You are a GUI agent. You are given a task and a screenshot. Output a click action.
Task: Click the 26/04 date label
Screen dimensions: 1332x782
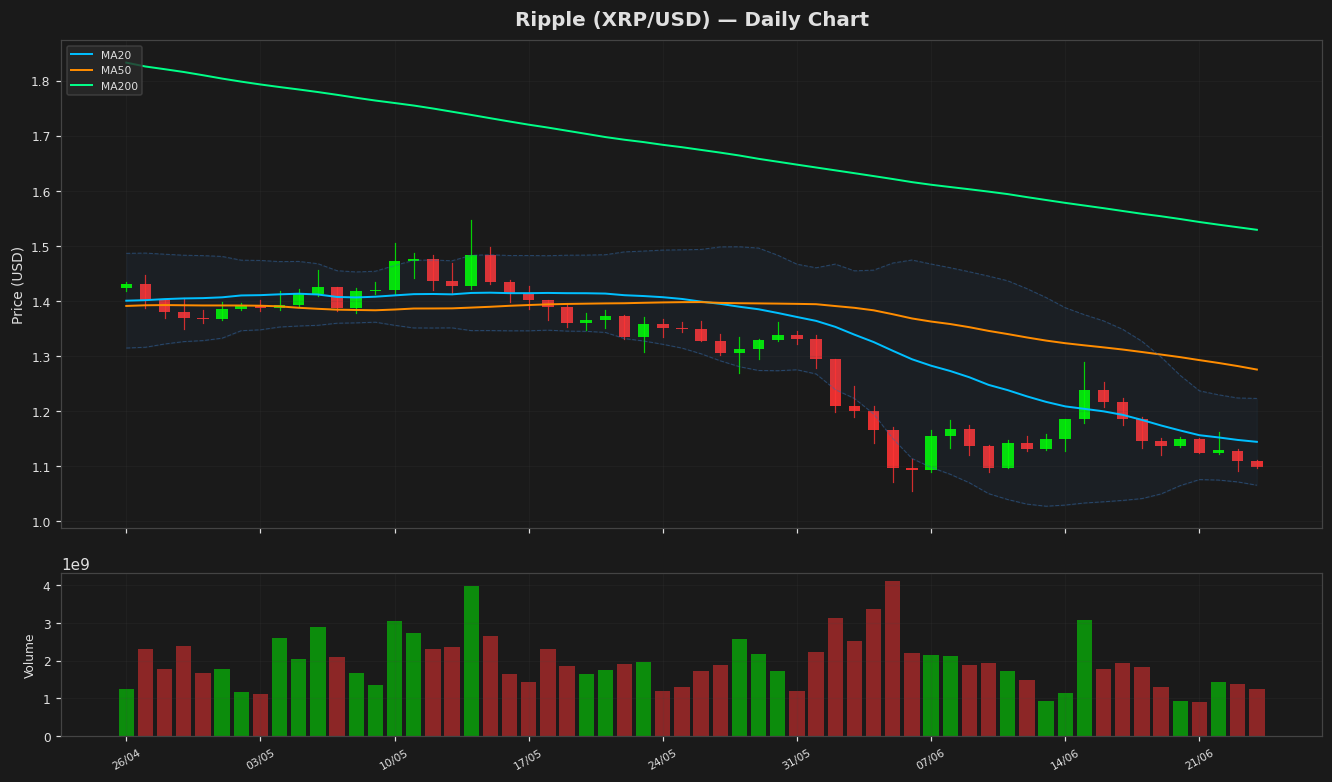[x=126, y=759]
